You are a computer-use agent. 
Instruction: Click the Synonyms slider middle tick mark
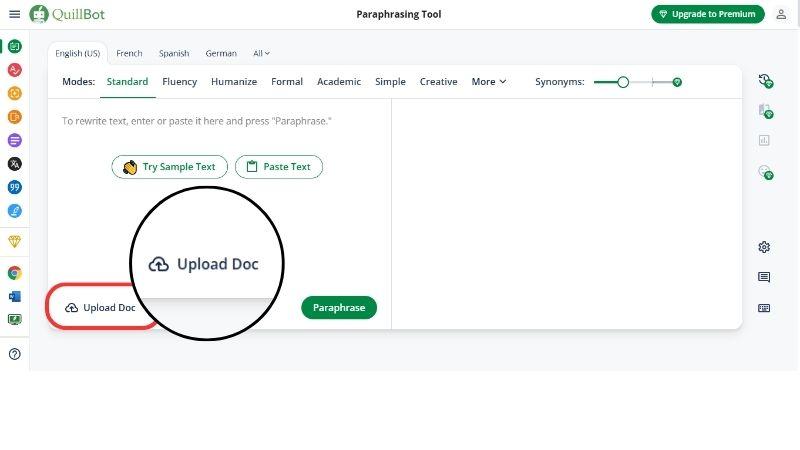[x=653, y=82]
